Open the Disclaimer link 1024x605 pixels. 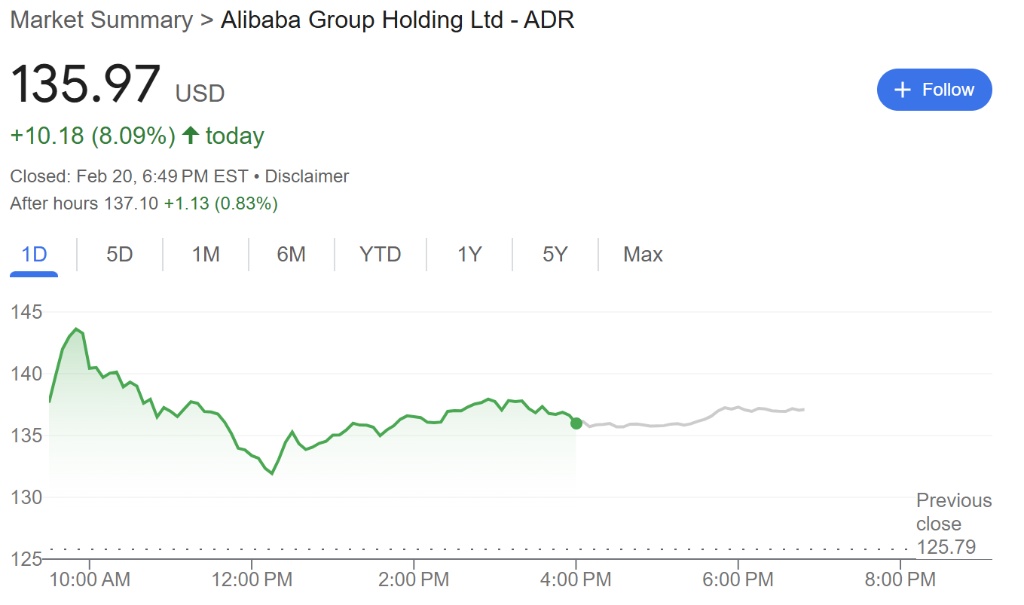308,176
